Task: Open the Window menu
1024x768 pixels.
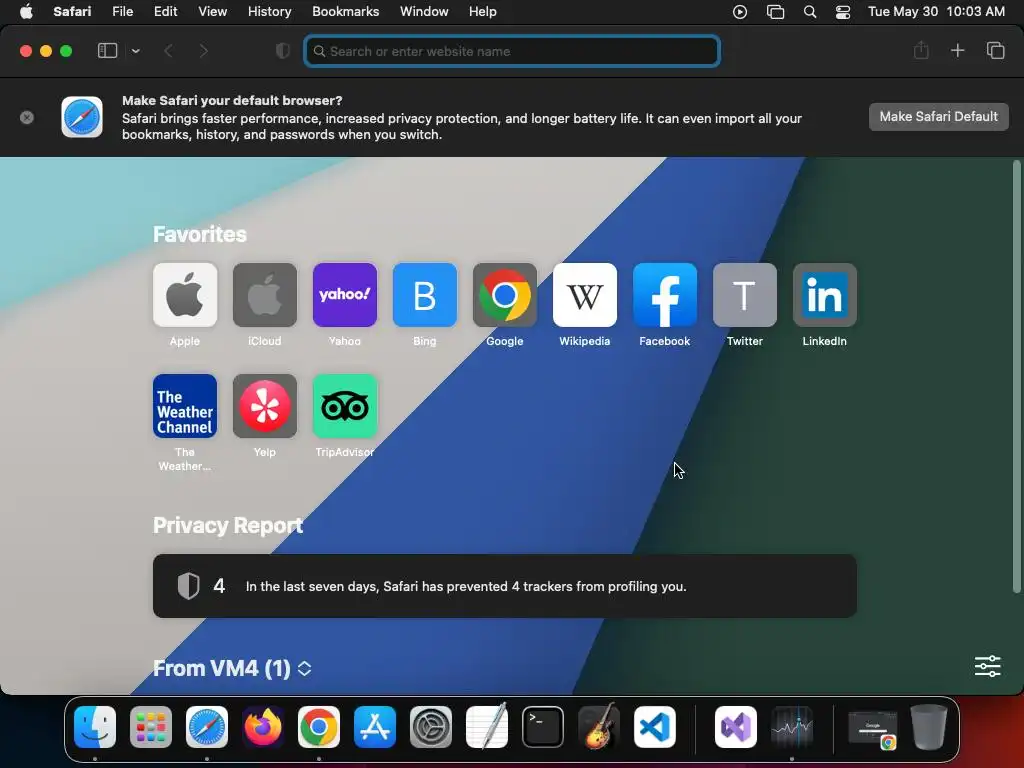Action: [x=424, y=11]
